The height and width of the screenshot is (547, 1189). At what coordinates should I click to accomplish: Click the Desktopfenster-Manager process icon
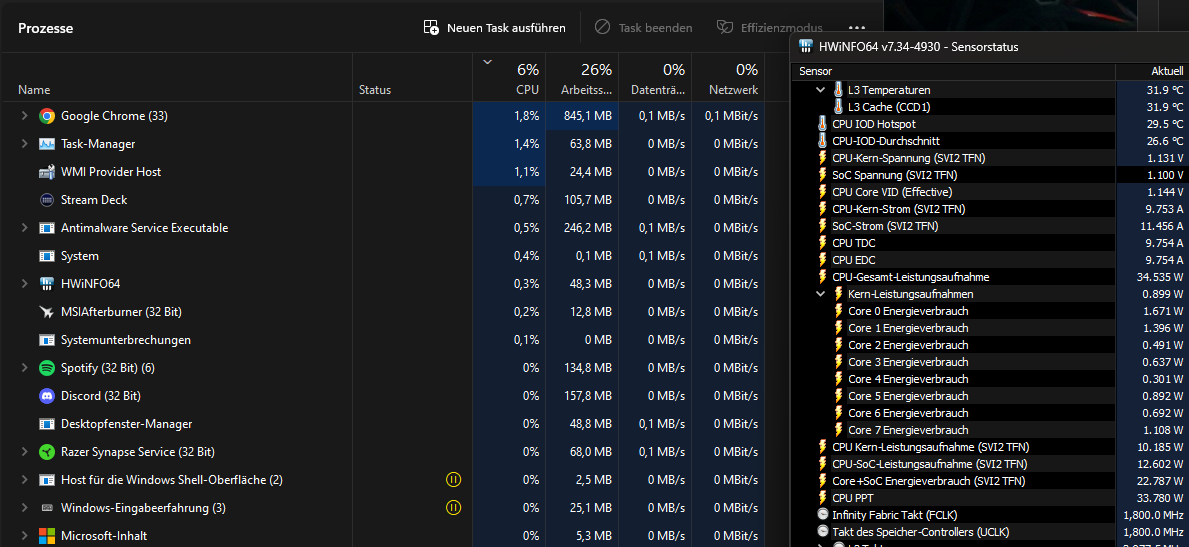pyautogui.click(x=47, y=425)
